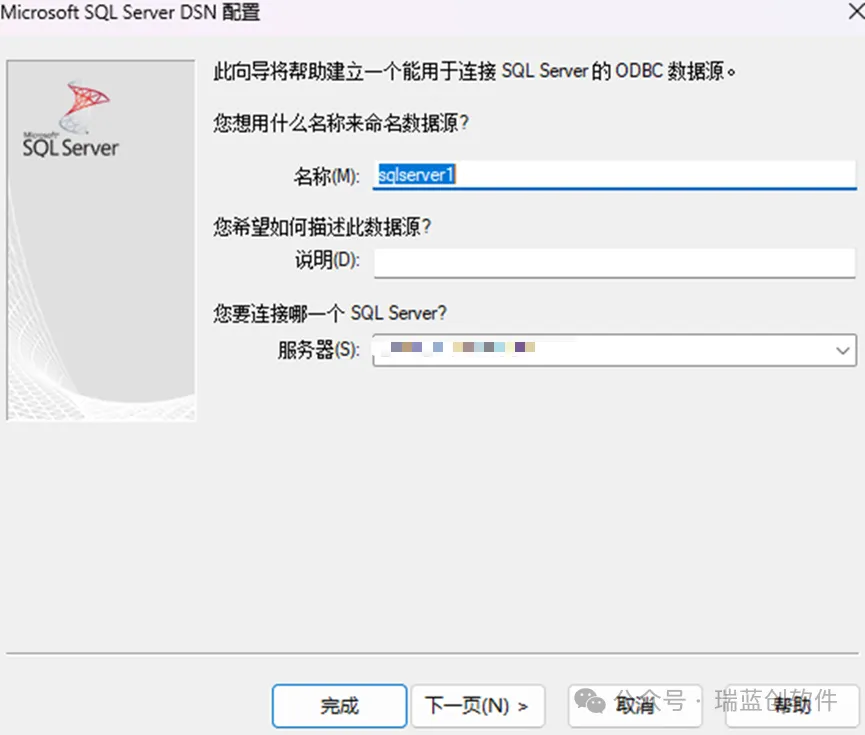Click the 服务器(S) server name box
The image size is (865, 735).
600,350
